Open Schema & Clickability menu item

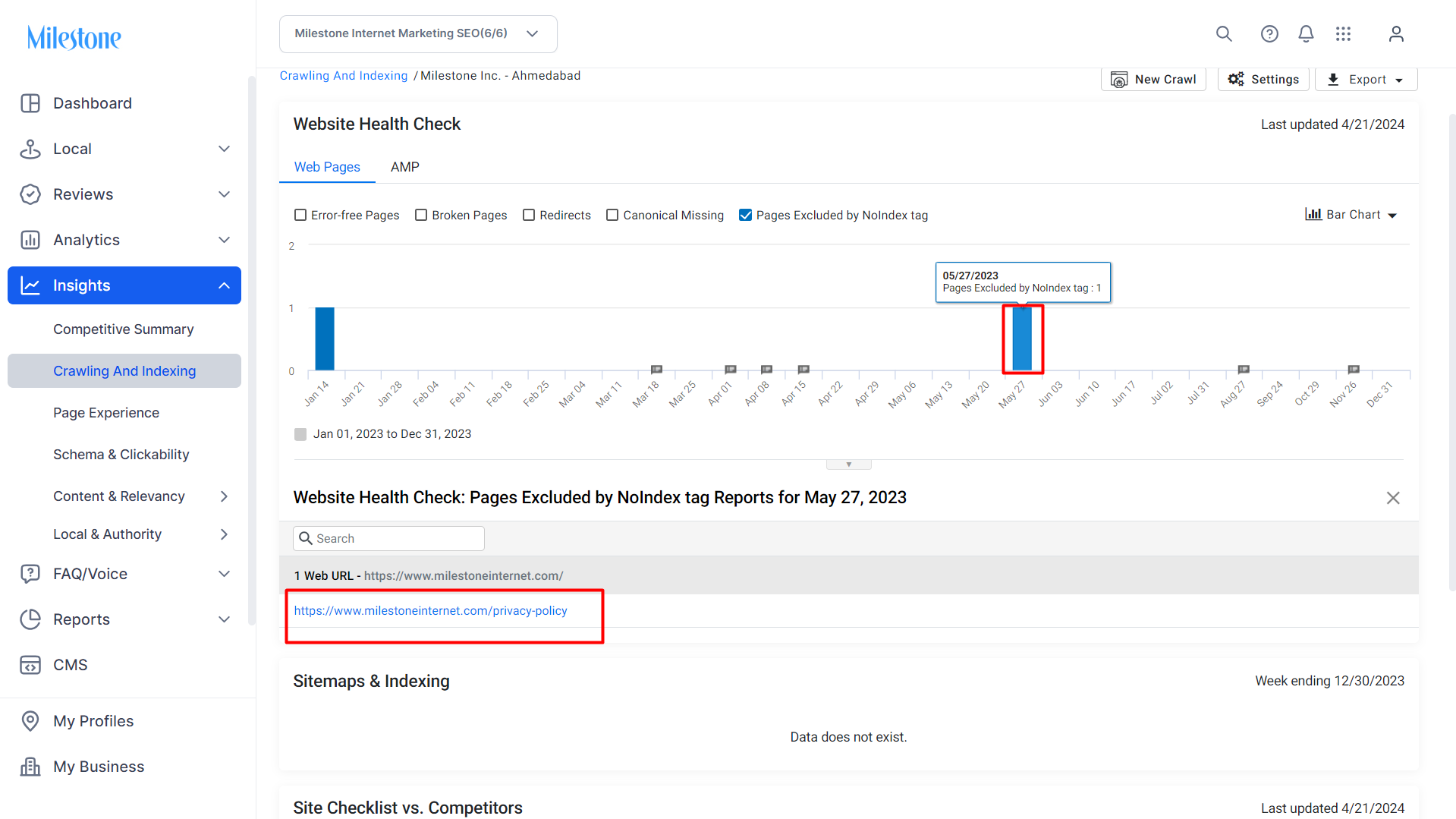pos(121,455)
